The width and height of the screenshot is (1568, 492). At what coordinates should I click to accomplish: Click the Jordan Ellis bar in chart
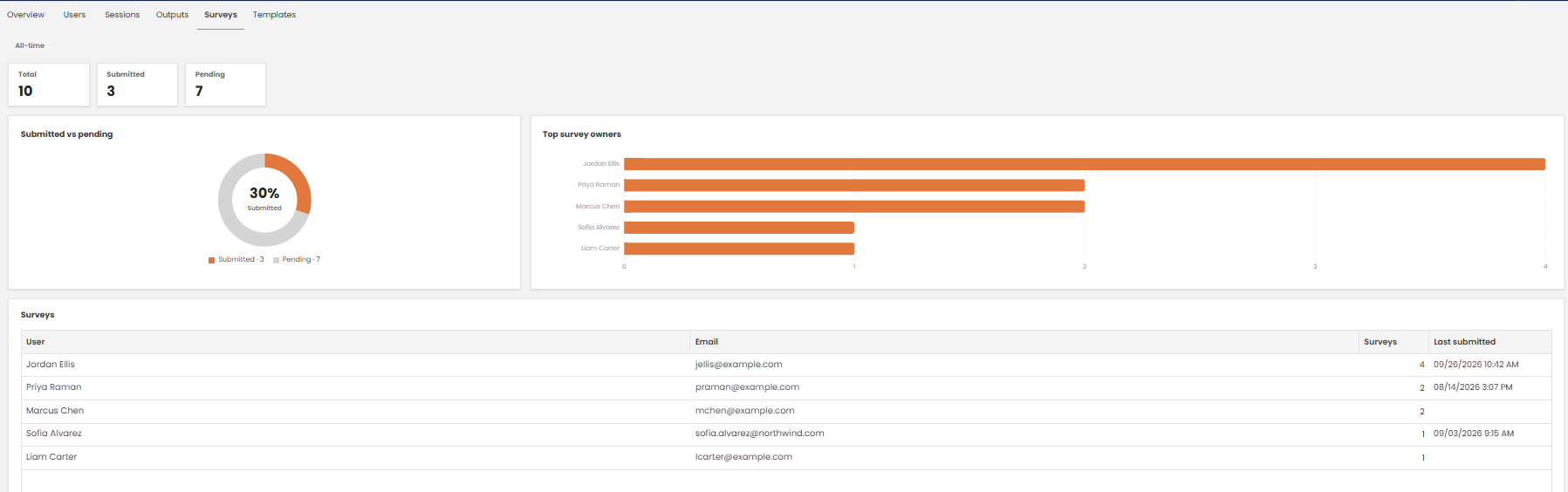(1085, 164)
